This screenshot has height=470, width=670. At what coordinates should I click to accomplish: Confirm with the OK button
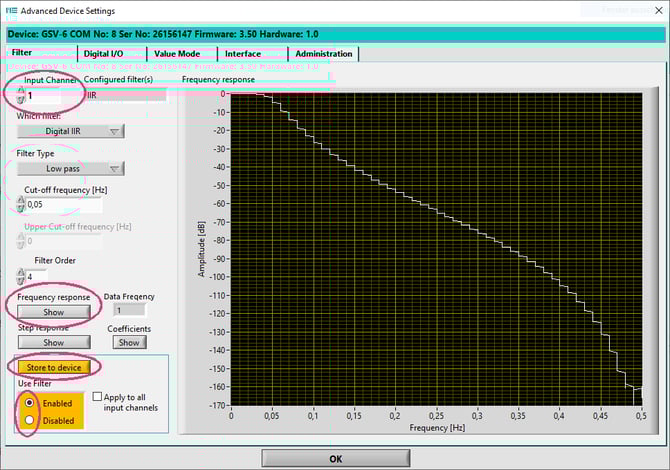click(334, 458)
